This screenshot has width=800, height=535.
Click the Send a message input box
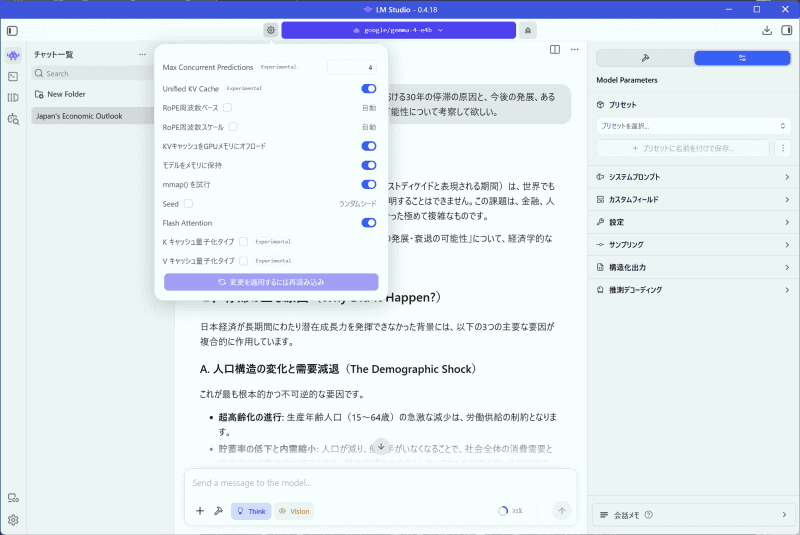380,482
